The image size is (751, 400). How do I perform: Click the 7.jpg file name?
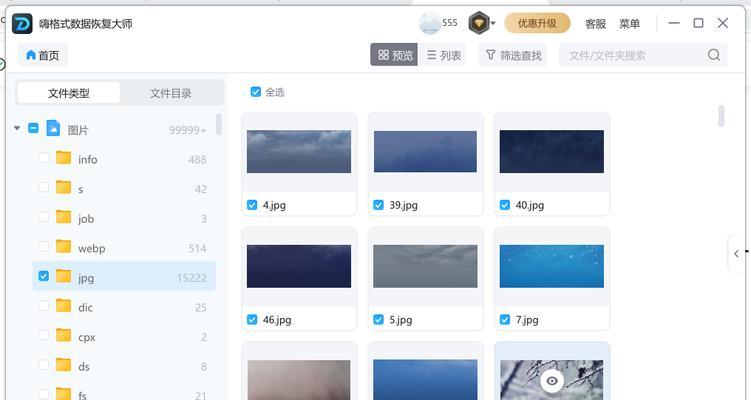coord(527,320)
